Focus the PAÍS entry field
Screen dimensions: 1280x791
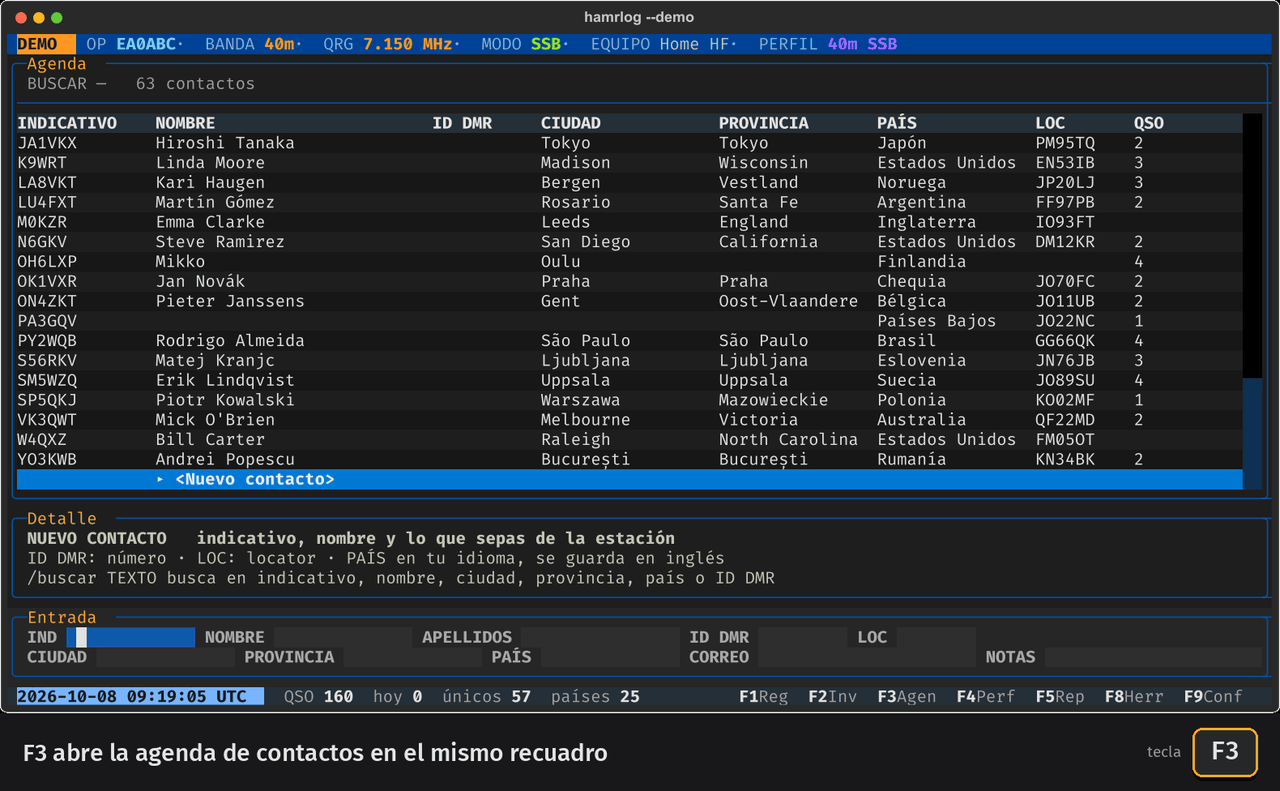pyautogui.click(x=610, y=657)
